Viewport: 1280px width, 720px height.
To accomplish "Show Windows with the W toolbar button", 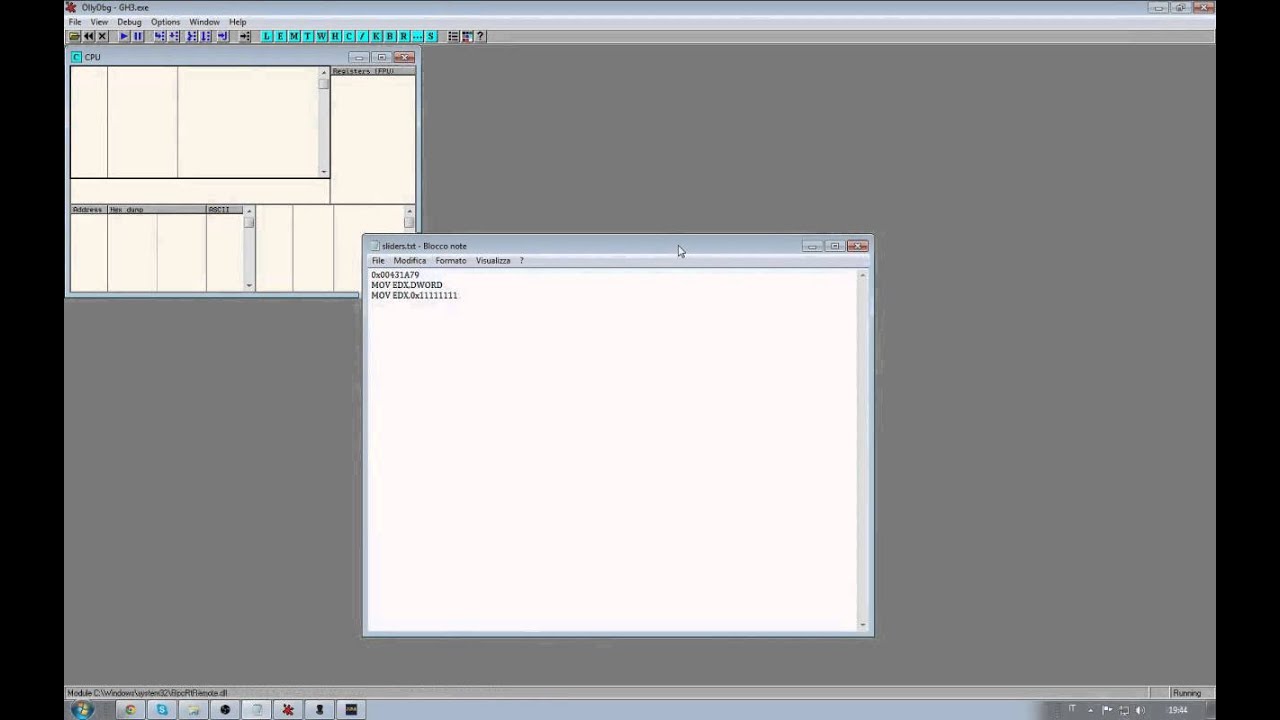I will [x=322, y=36].
